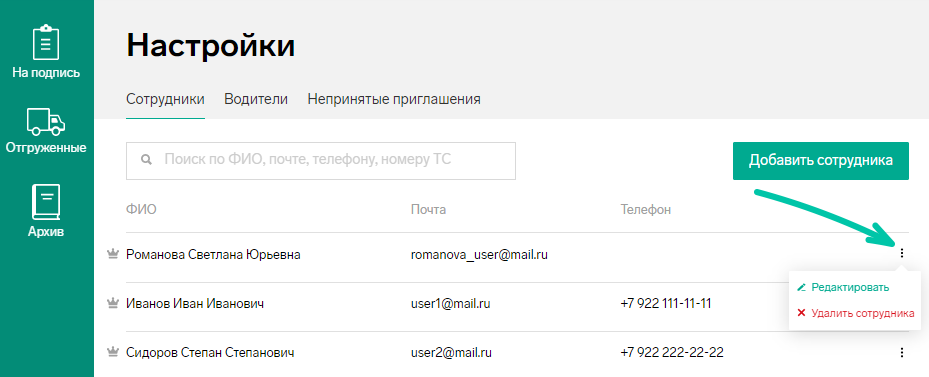The width and height of the screenshot is (929, 377).
Task: Open the На подпись clipboard icon
Action: [46, 42]
